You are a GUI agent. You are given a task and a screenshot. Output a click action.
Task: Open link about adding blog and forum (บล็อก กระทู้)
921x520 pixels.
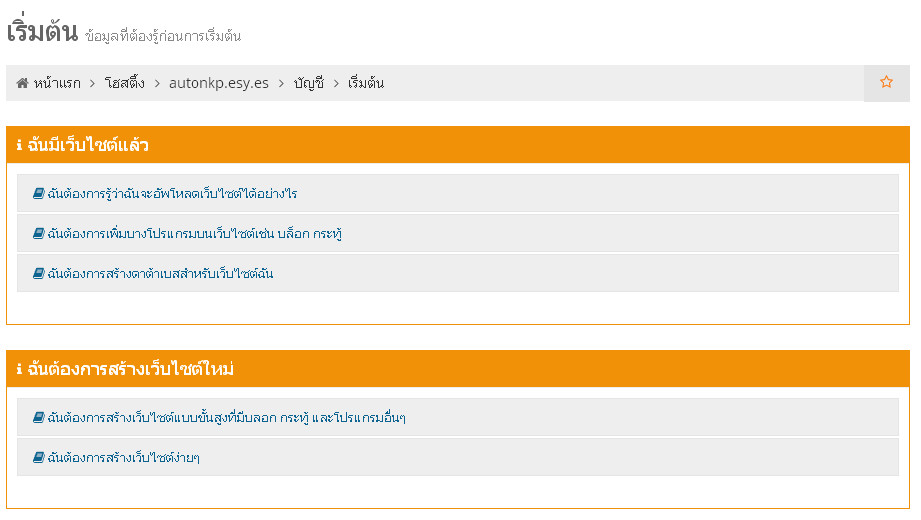pyautogui.click(x=195, y=233)
